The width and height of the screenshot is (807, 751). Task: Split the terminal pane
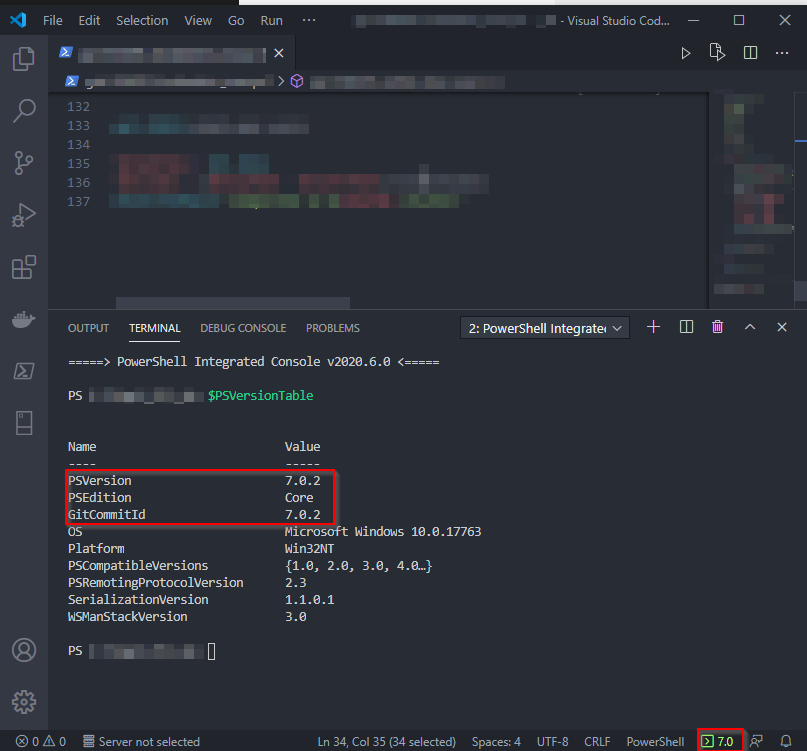pos(686,327)
